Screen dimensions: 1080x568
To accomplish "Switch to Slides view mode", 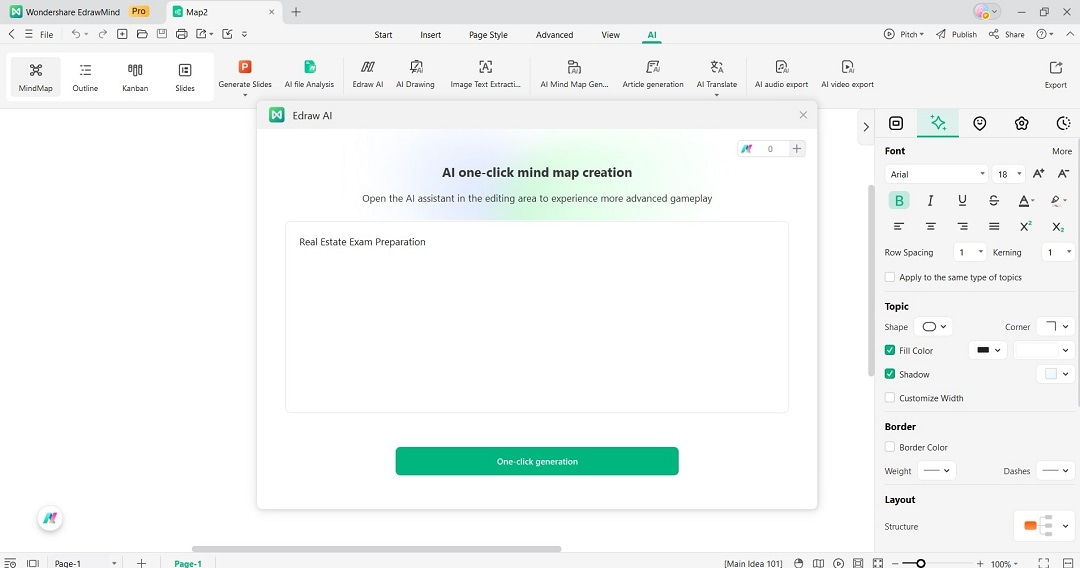I will (x=185, y=76).
